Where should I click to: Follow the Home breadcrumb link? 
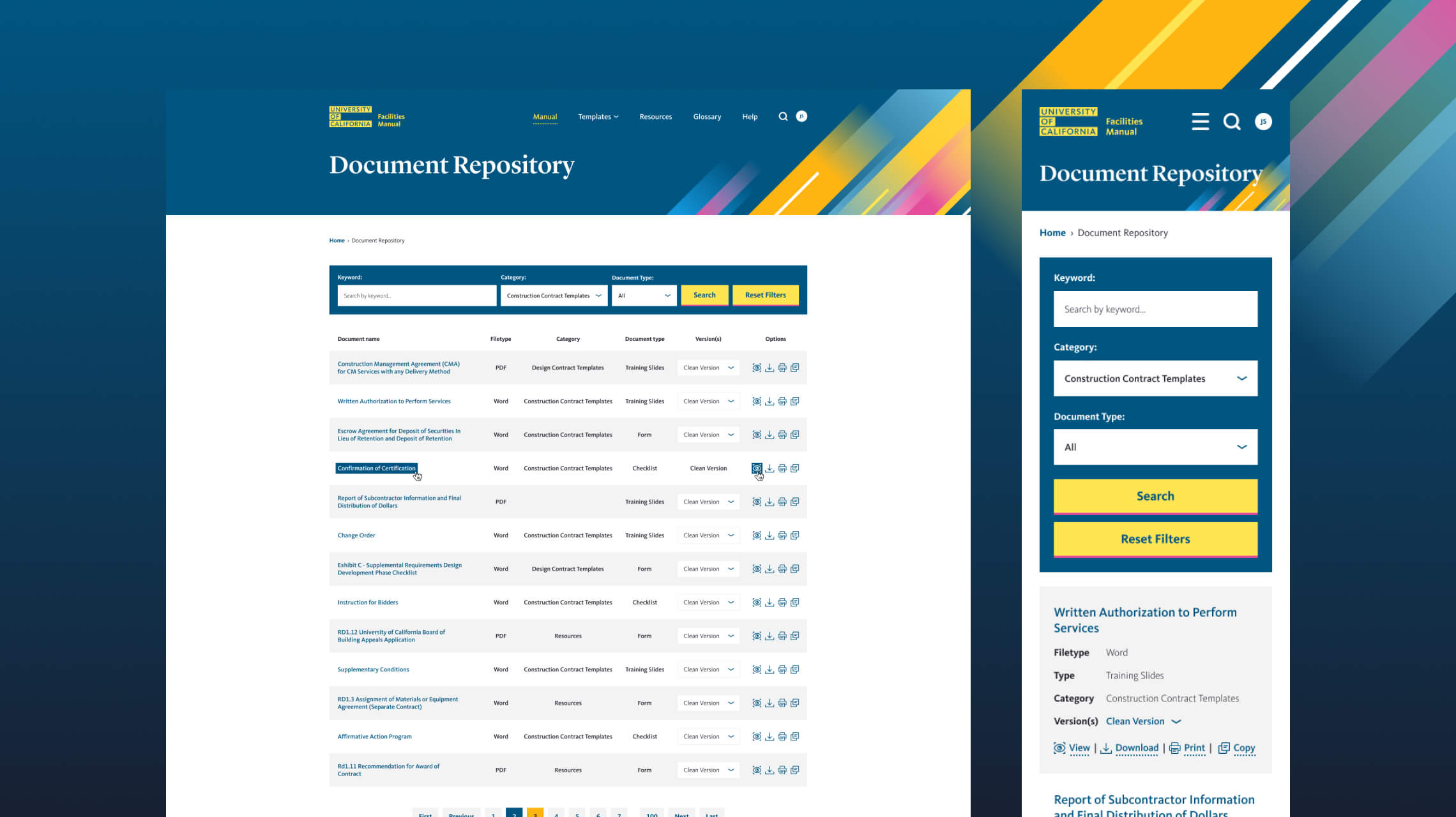coord(337,240)
